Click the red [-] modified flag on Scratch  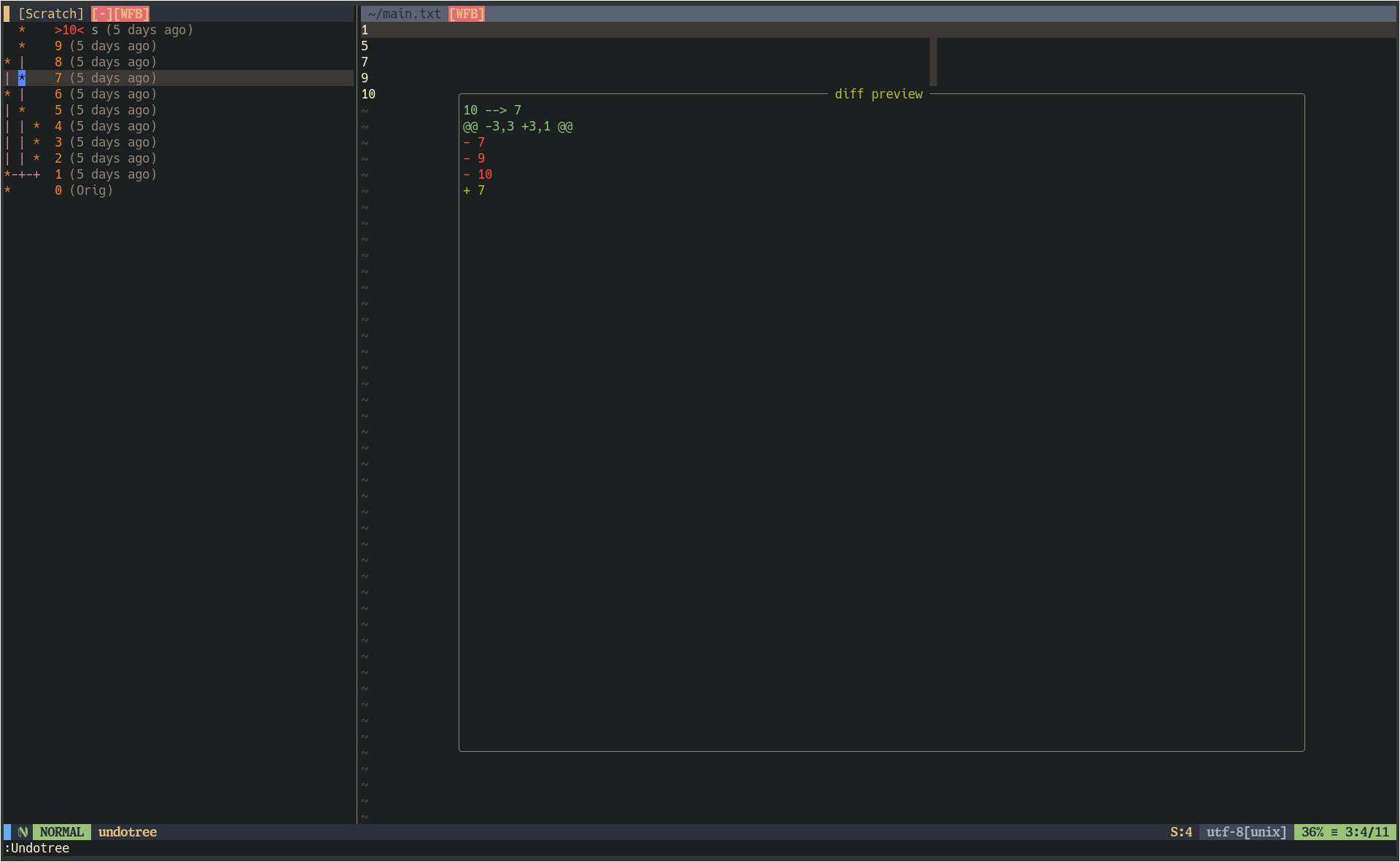(x=101, y=14)
